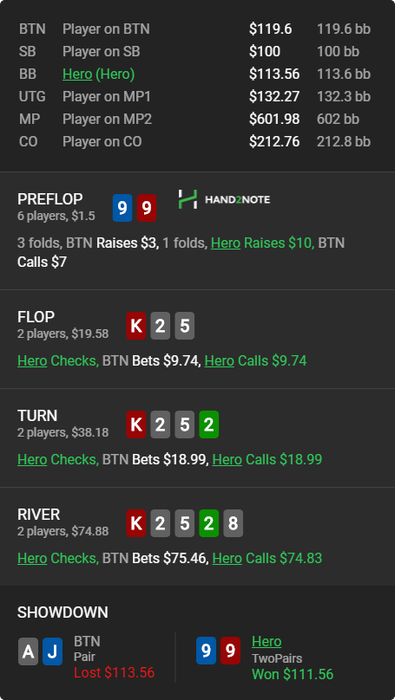395x700 pixels.
Task: Click Hero's red 9 card at showdown
Action: click(x=230, y=651)
